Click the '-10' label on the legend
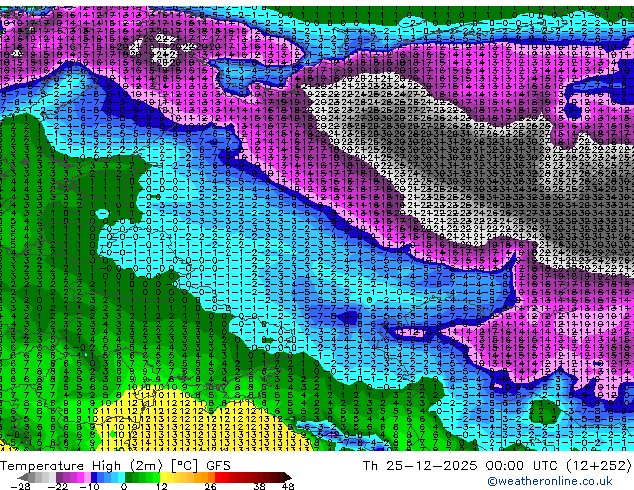The image size is (634, 490). [x=89, y=486]
